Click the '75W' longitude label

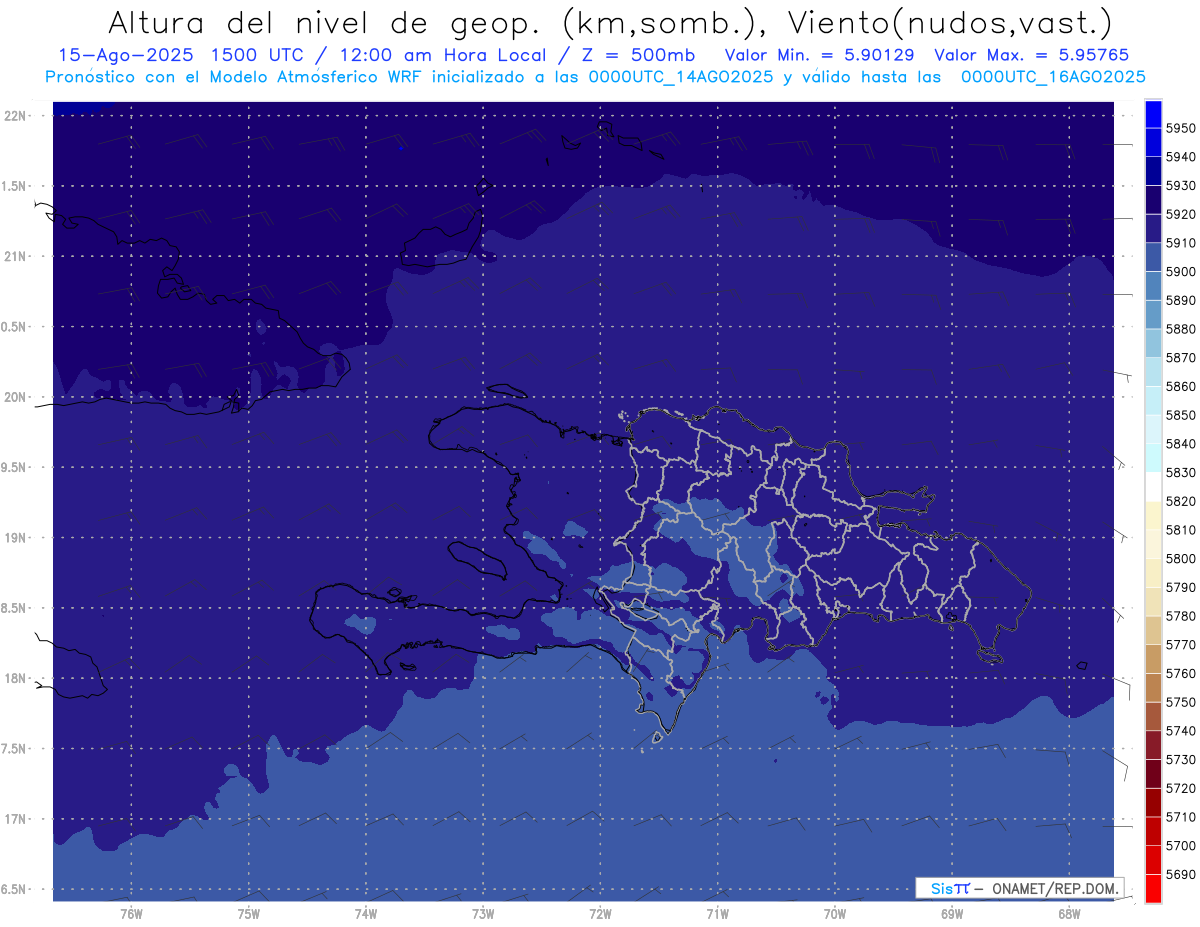click(x=248, y=913)
